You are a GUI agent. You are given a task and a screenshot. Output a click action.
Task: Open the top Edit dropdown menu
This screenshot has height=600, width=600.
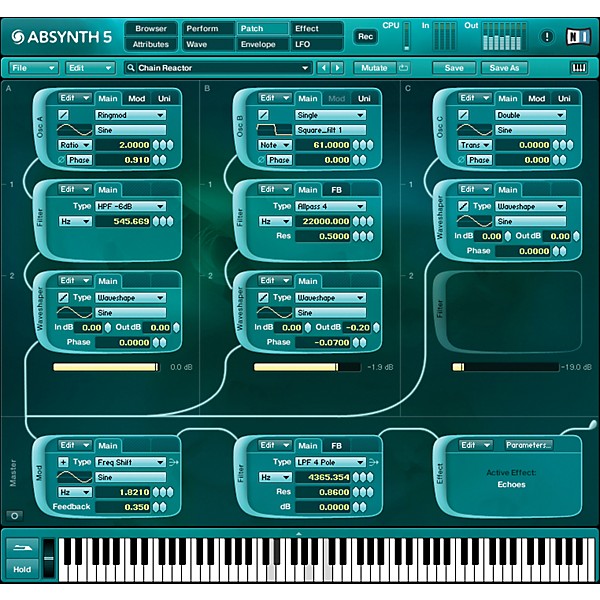click(90, 68)
